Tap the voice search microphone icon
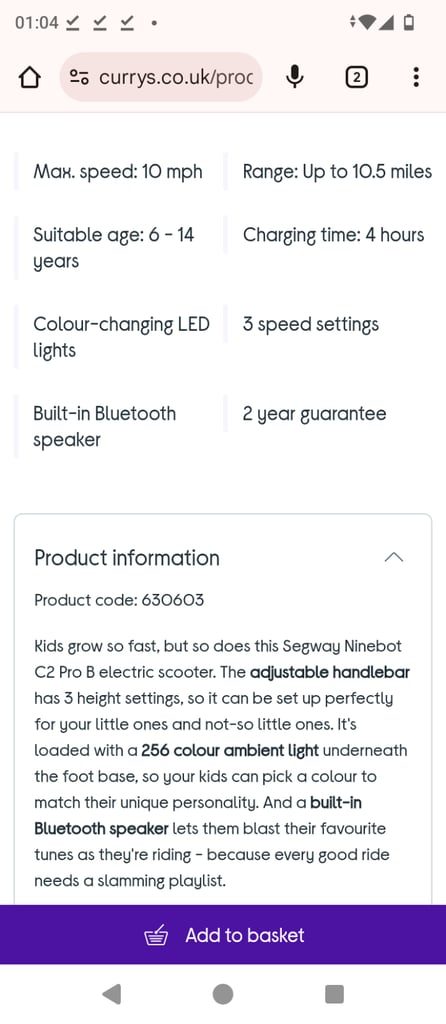446x1024 pixels. pyautogui.click(x=295, y=78)
